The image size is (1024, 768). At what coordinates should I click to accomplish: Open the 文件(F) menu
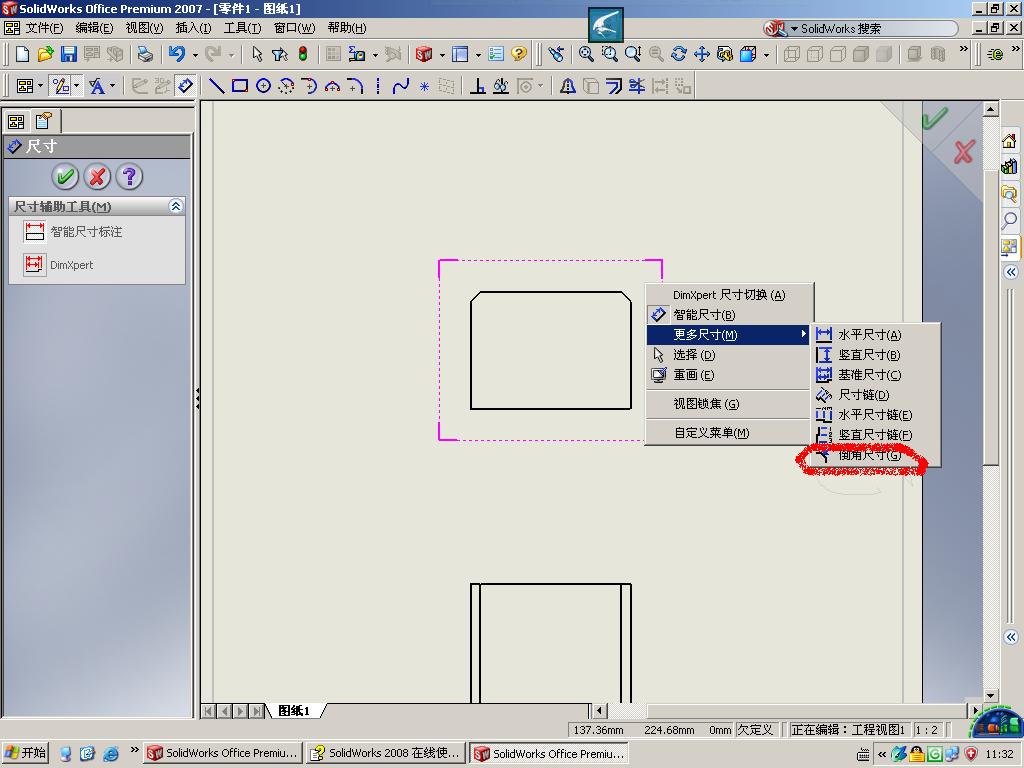[44, 28]
